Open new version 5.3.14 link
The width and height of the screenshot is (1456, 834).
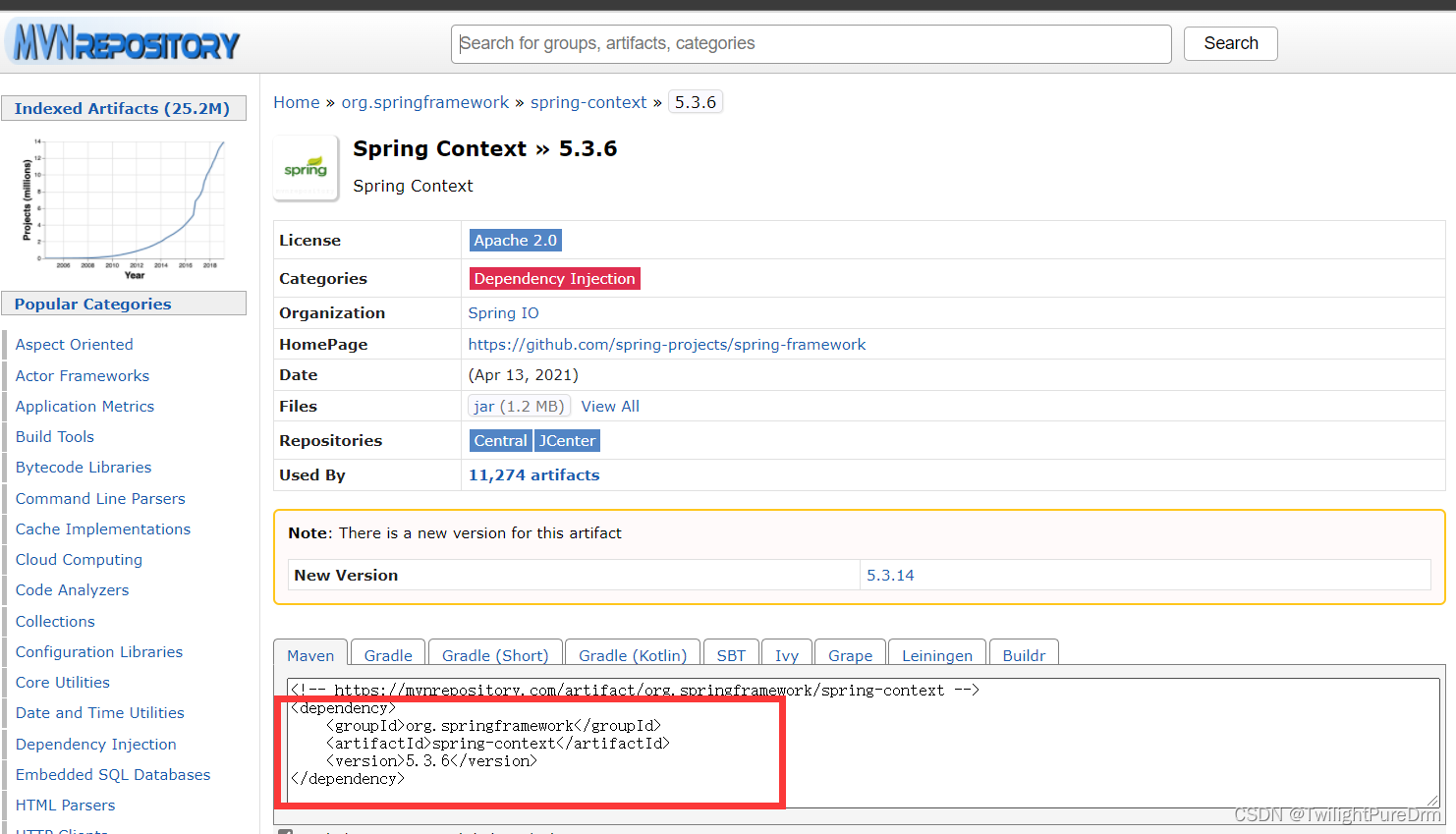[890, 576]
